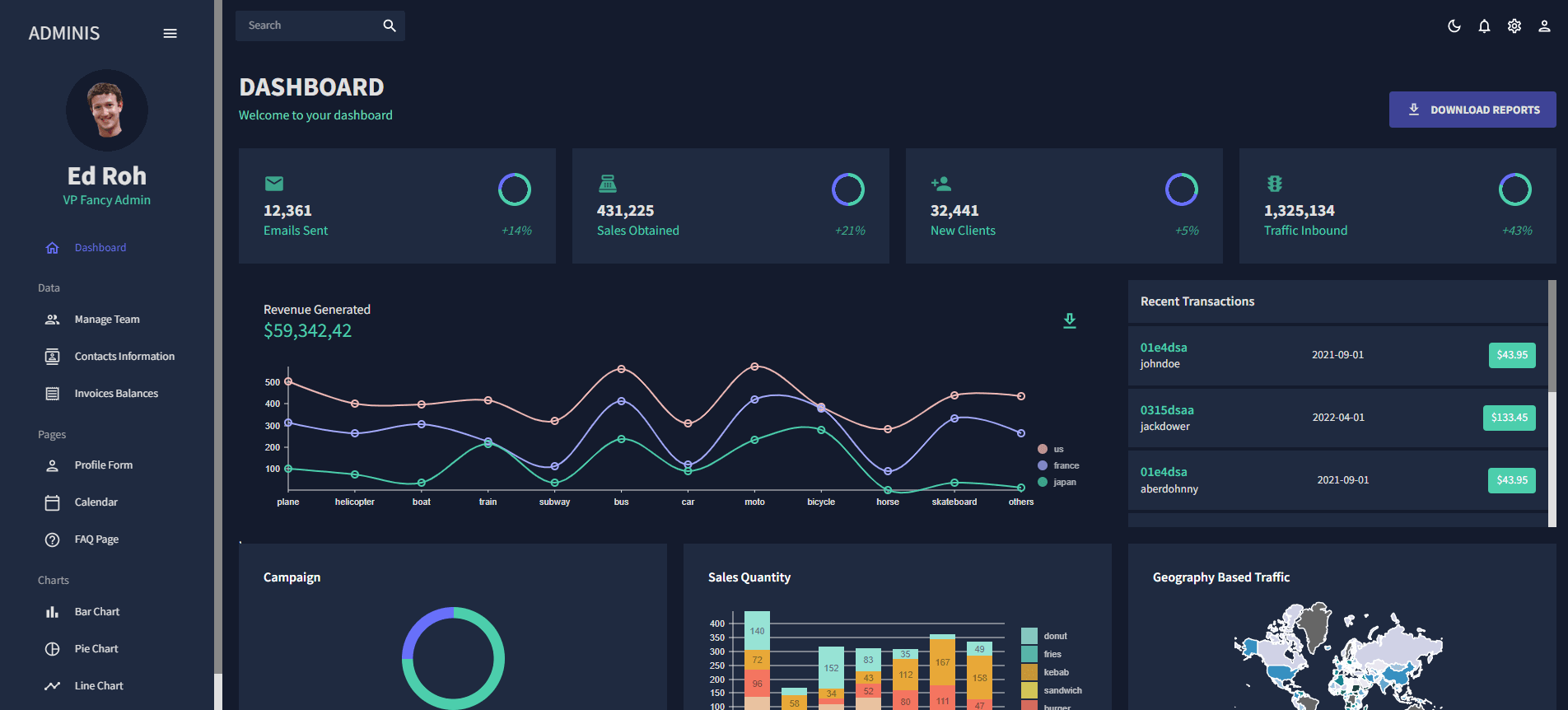Click the Emails Sent progress circle
Viewport: 1568px width, 710px height.
(x=515, y=189)
